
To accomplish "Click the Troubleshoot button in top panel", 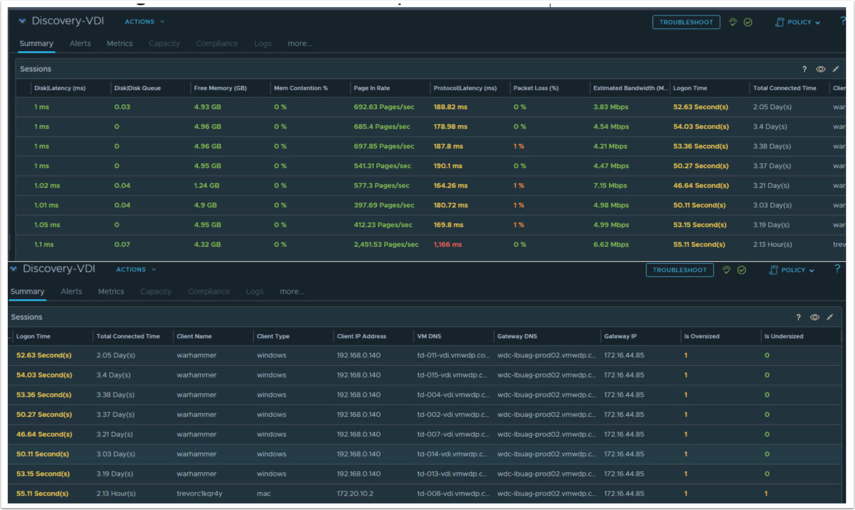I will point(686,22).
